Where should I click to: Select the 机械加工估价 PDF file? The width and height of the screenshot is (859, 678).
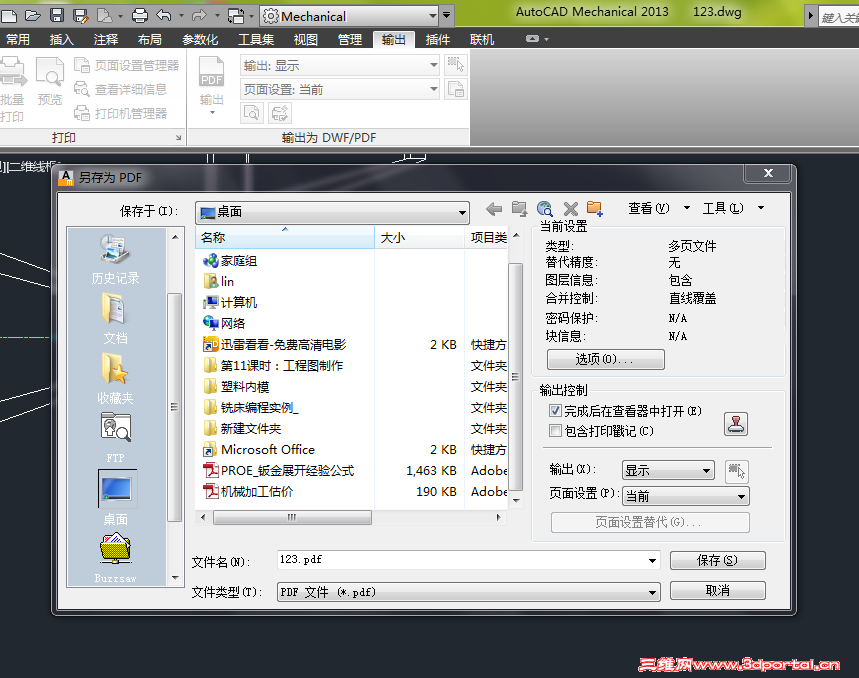[248, 491]
